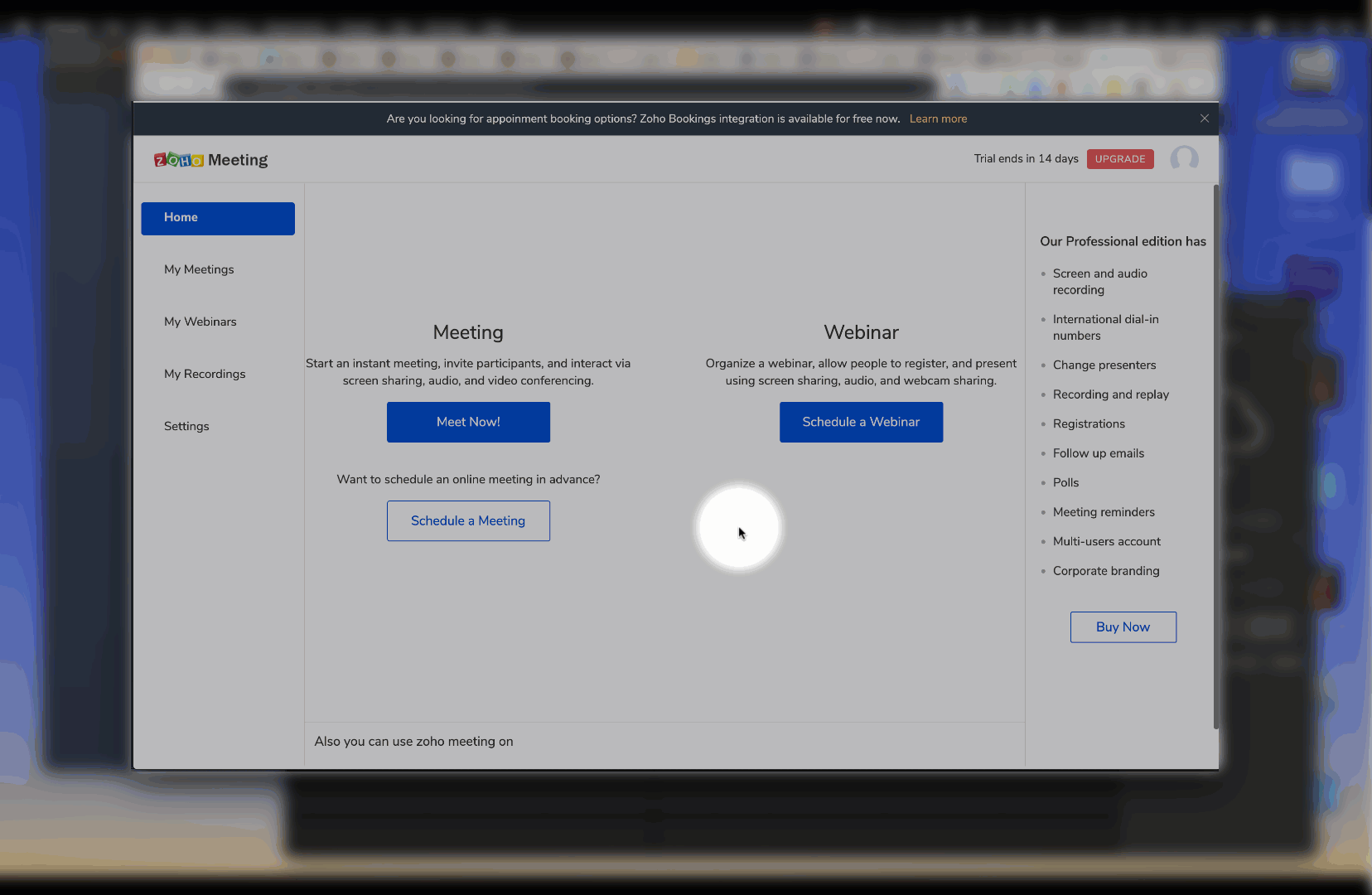
Task: Click the Also you can use zoho meeting on text
Action: tap(413, 742)
